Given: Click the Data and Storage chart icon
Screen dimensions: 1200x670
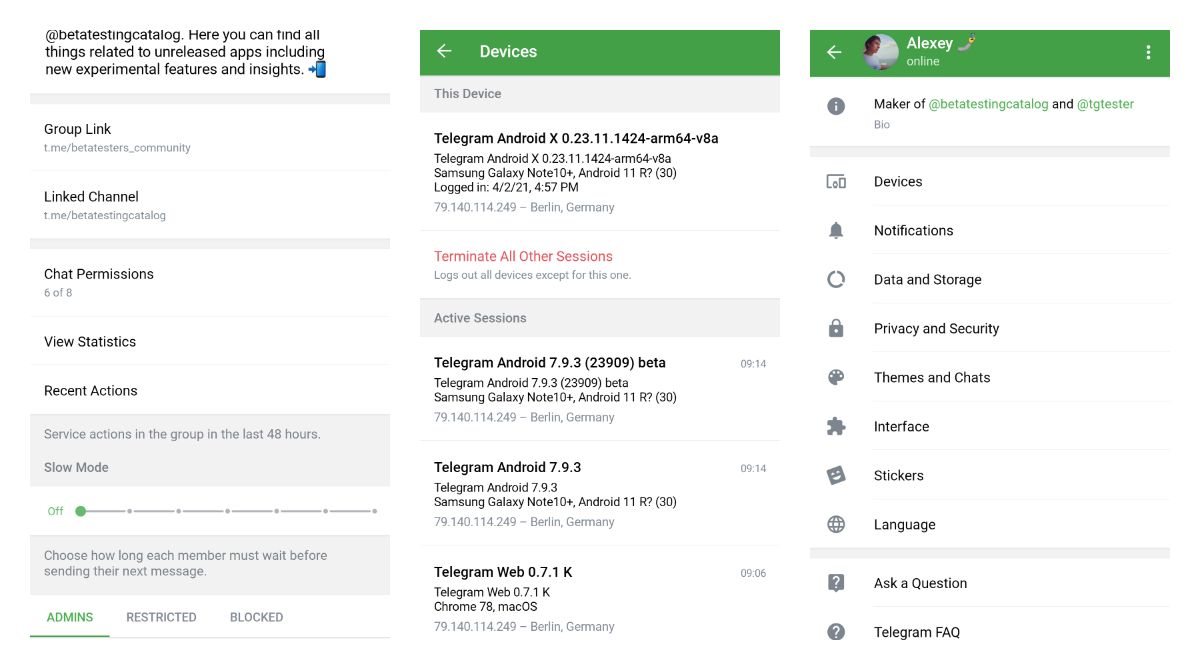Looking at the screenshot, I should [x=836, y=280].
